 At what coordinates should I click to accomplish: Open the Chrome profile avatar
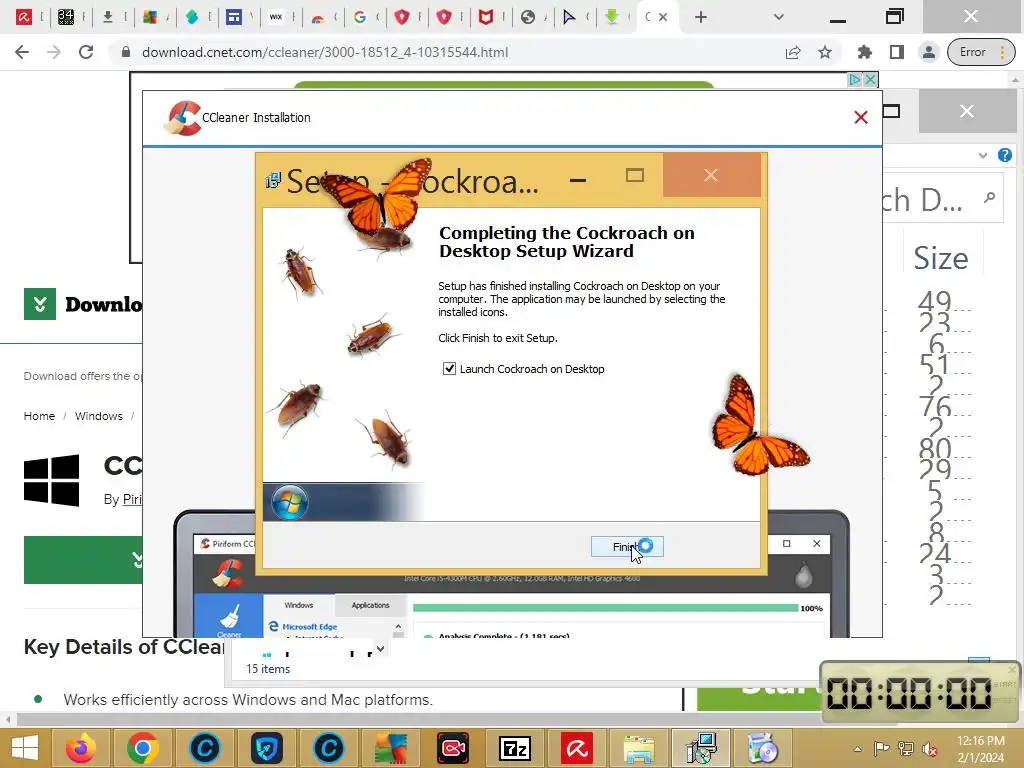[x=928, y=52]
